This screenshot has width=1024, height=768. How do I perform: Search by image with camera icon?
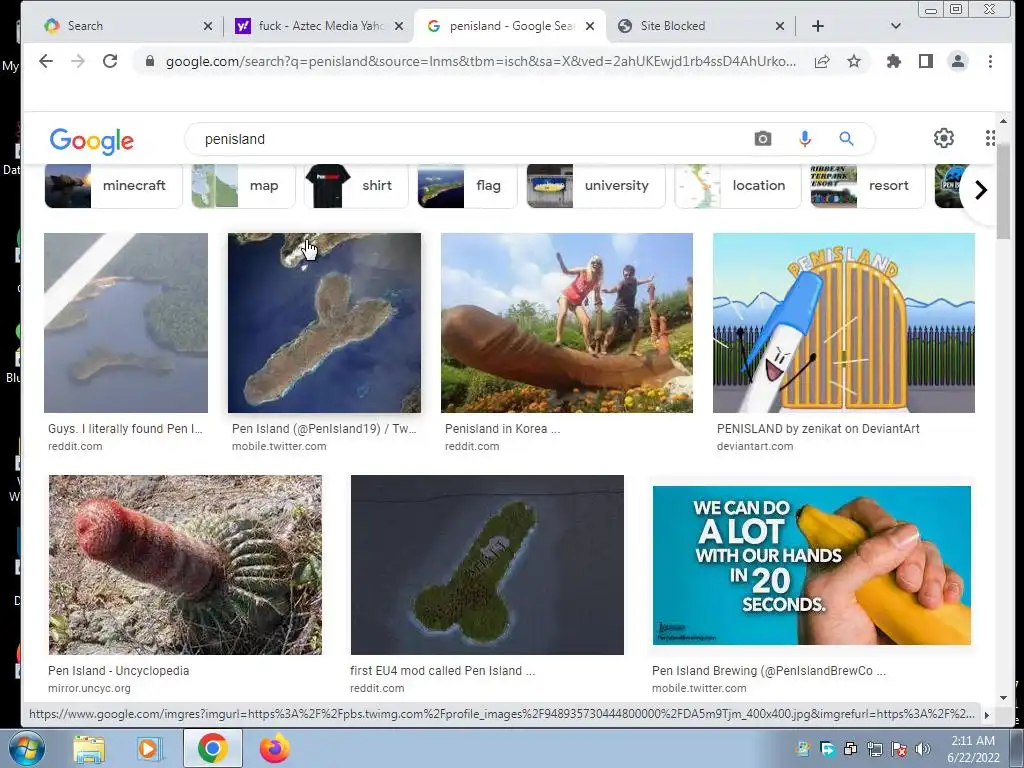click(763, 138)
